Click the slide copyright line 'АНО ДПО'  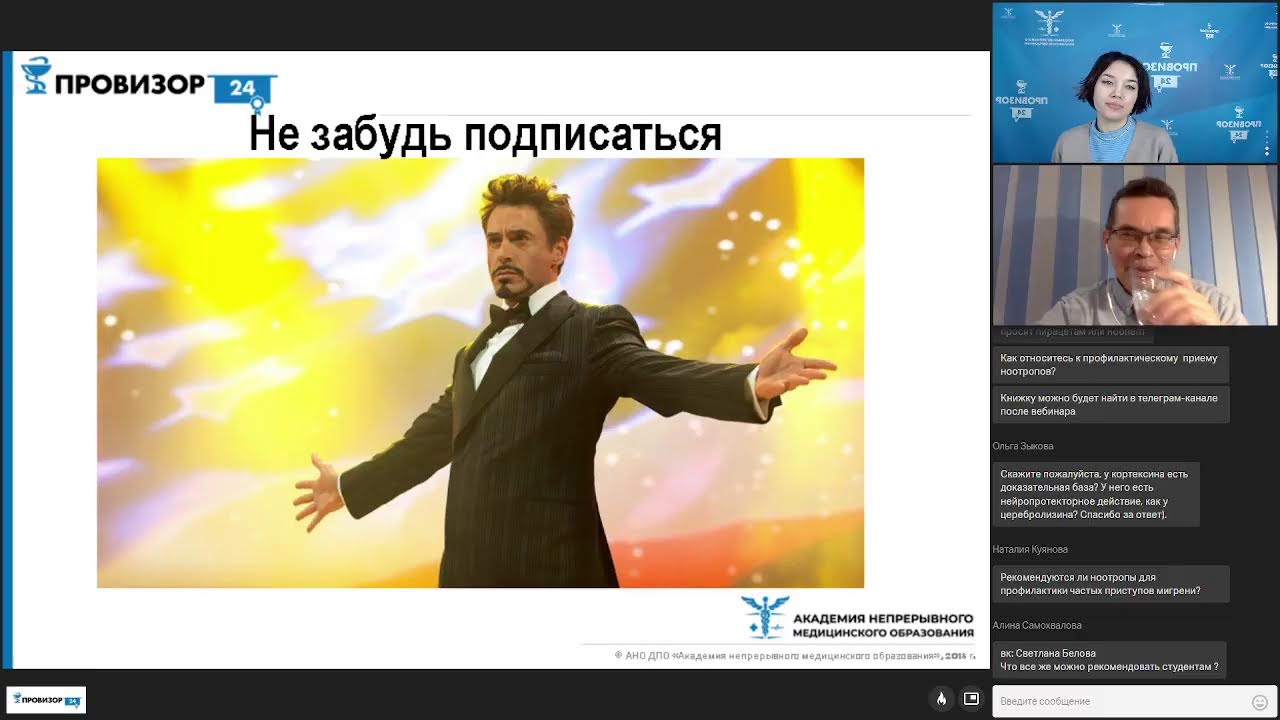click(794, 655)
